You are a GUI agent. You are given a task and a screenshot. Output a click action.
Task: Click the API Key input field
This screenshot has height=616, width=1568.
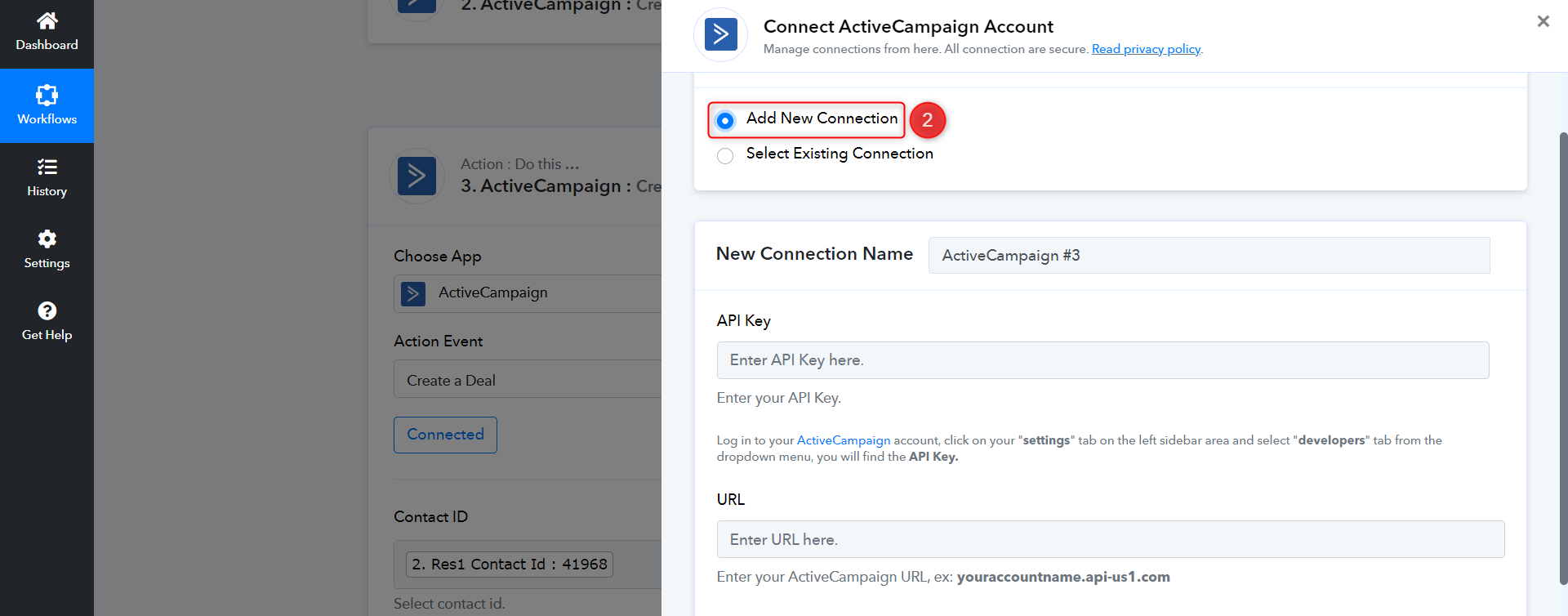tap(1102, 360)
